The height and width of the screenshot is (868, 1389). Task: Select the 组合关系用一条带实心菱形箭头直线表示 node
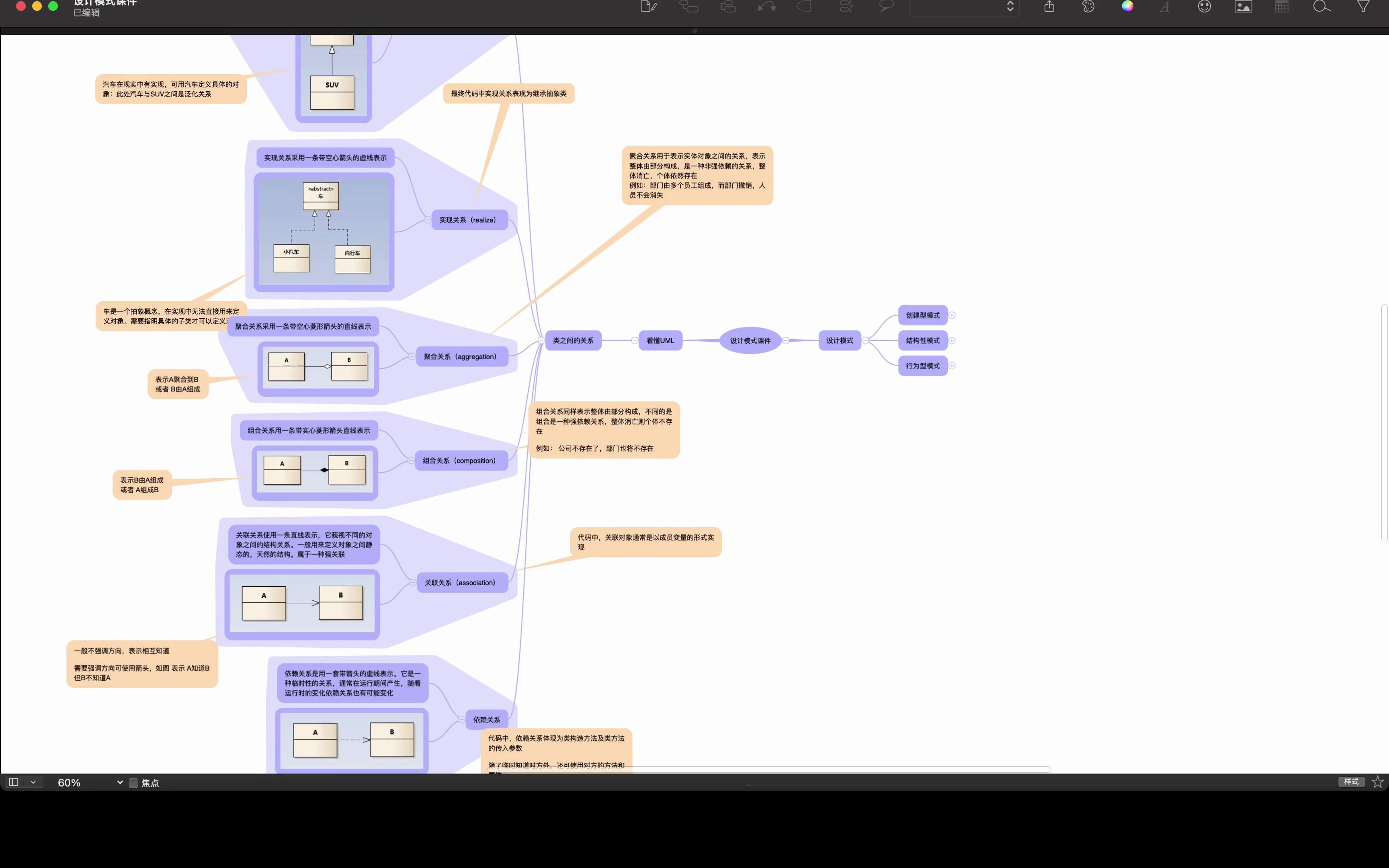click(x=309, y=430)
